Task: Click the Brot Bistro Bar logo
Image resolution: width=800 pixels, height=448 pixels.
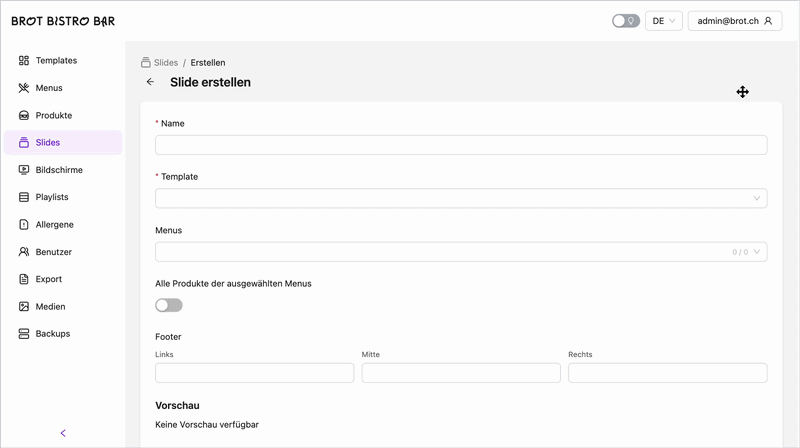Action: tap(63, 21)
